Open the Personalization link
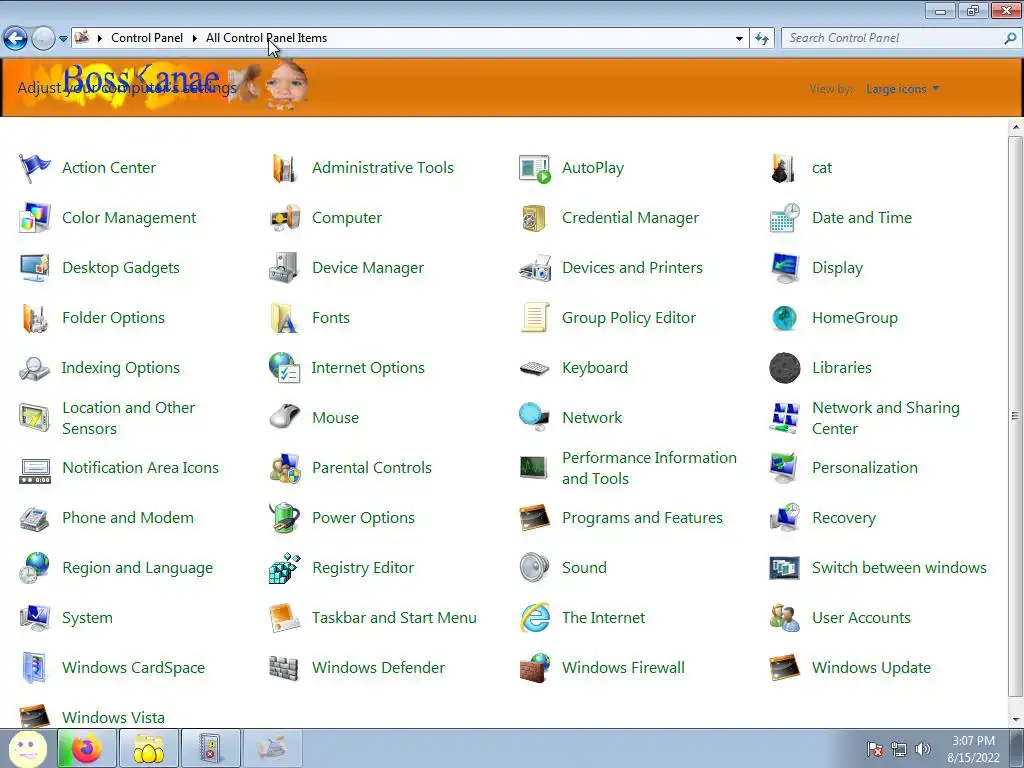 point(865,468)
